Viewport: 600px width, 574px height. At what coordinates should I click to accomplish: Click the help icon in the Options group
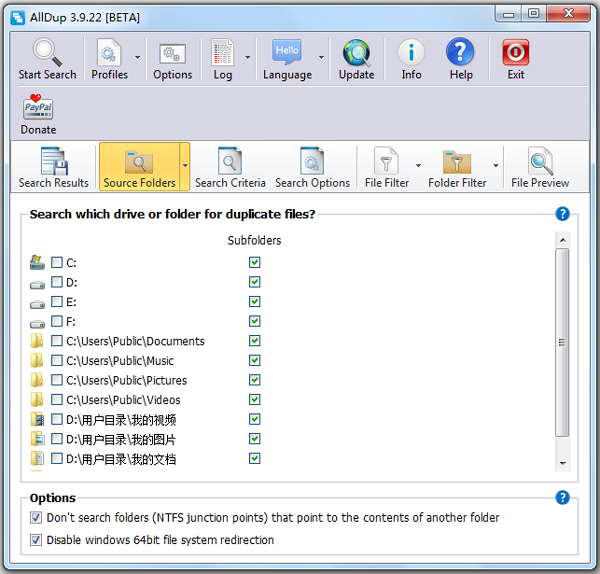(562, 497)
